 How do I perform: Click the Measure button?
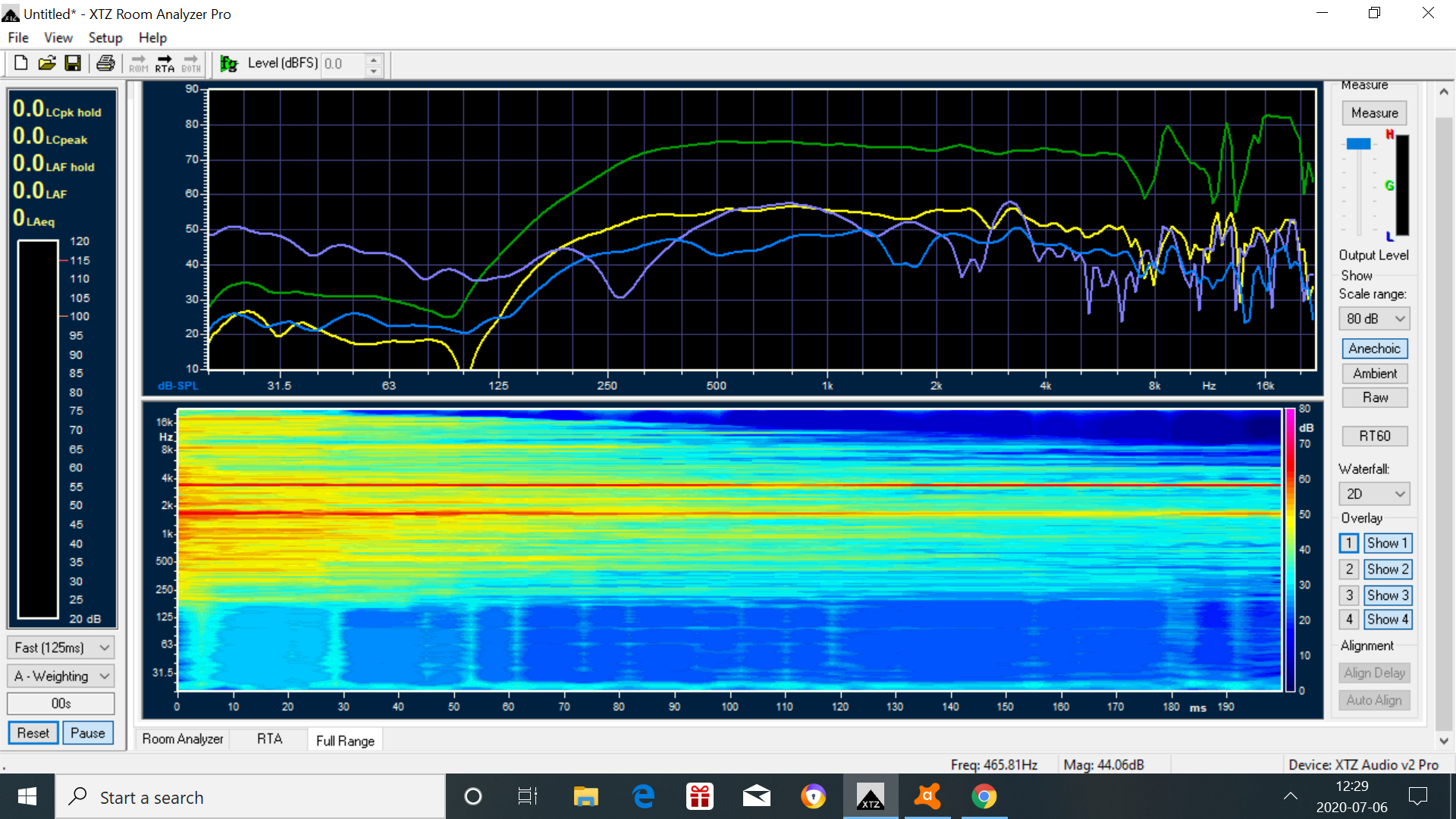(1375, 113)
